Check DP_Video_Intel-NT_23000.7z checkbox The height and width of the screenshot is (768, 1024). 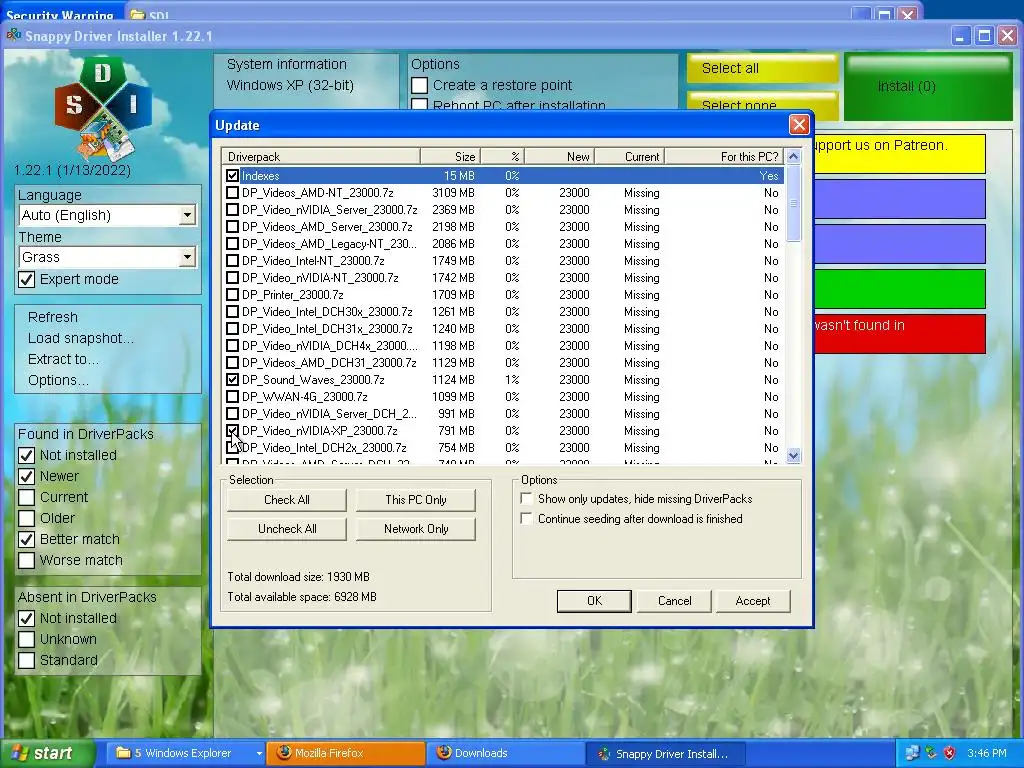(x=232, y=261)
